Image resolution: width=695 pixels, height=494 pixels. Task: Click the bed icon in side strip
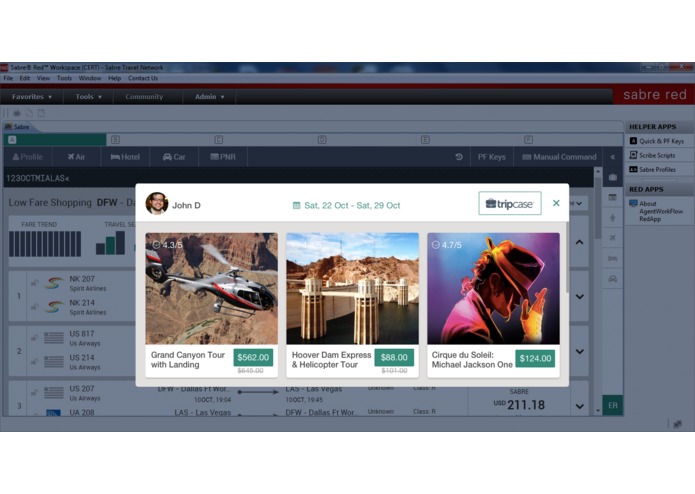tap(613, 258)
